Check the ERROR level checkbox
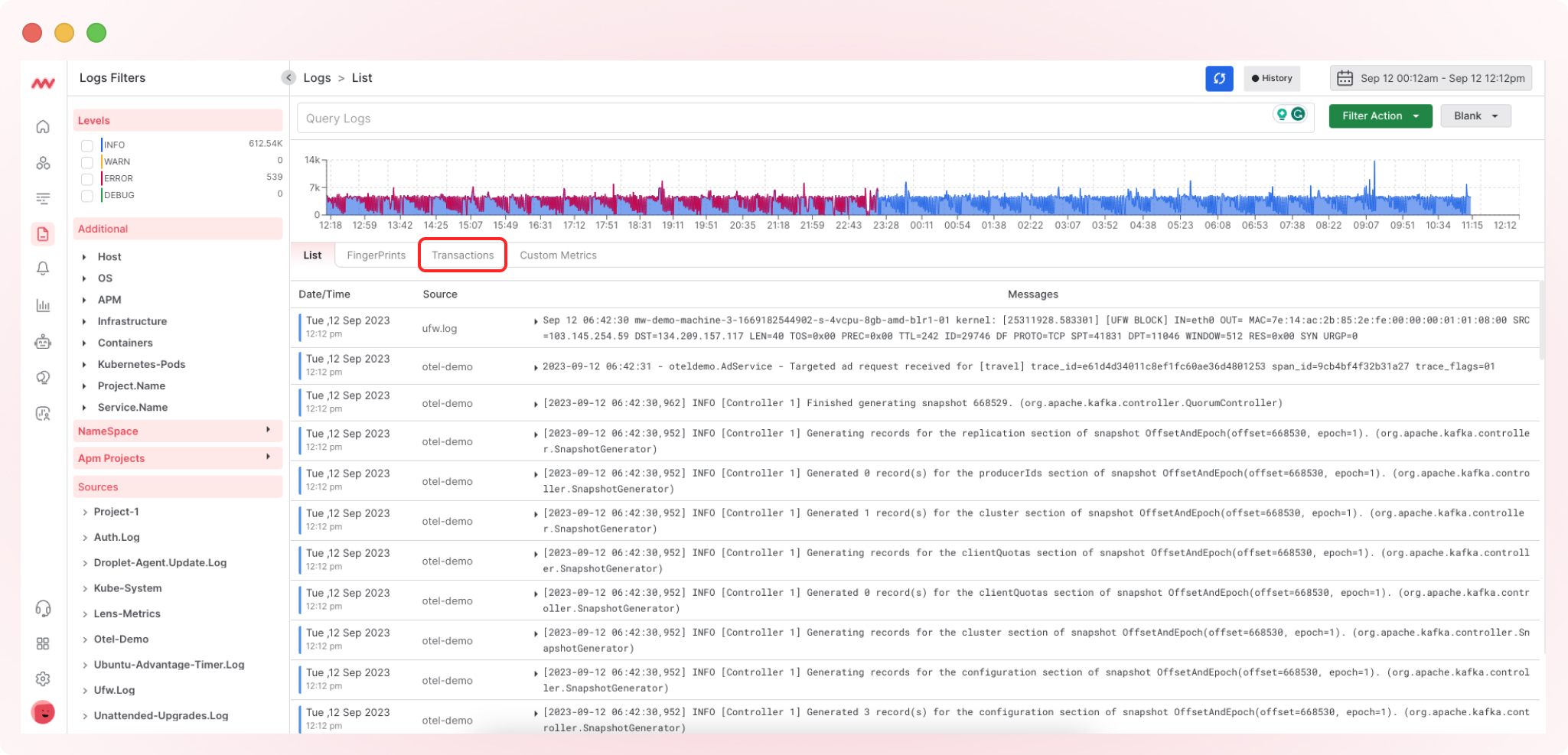Screen dimensions: 1568x755 pyautogui.click(x=87, y=179)
